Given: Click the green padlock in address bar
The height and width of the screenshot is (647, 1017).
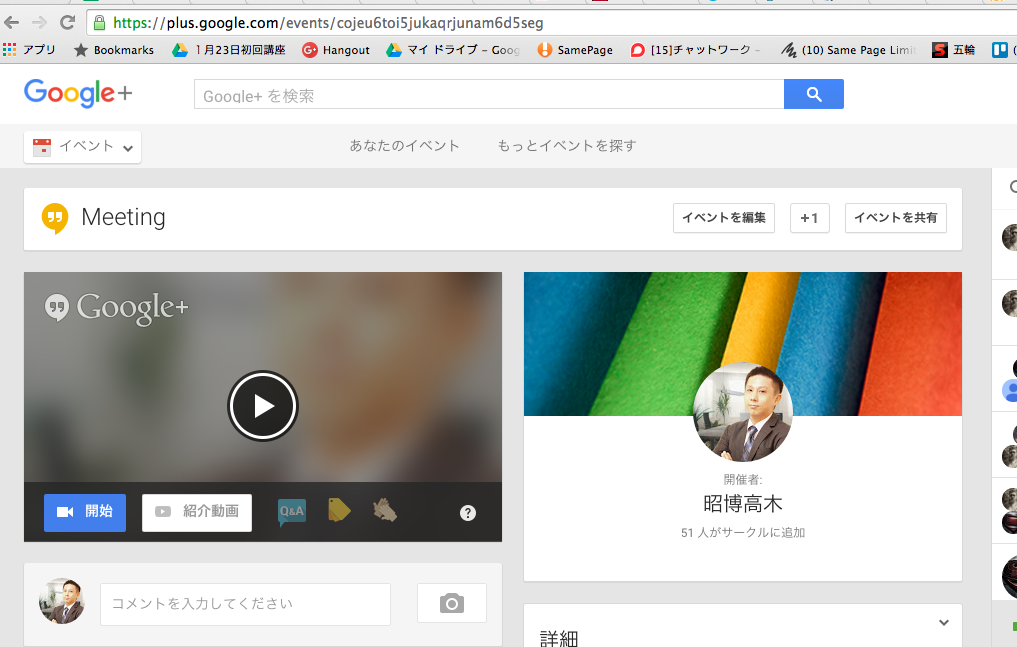Looking at the screenshot, I should [99, 23].
